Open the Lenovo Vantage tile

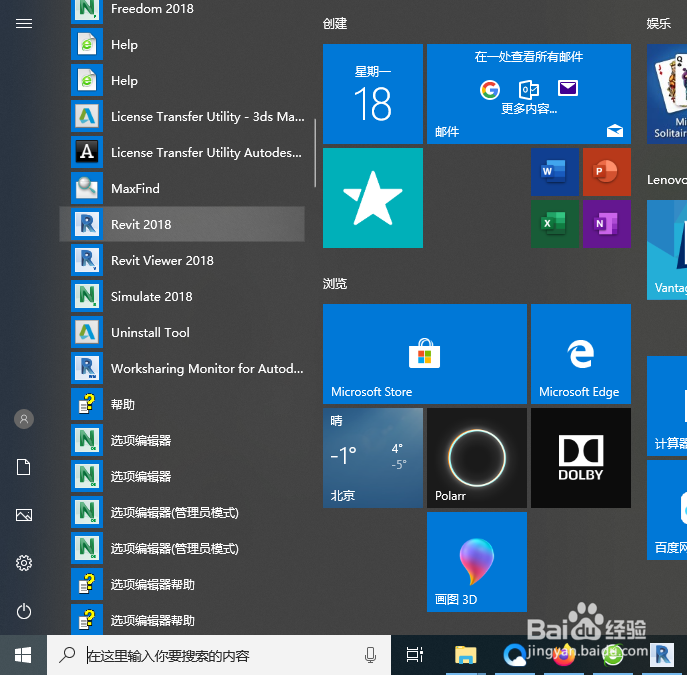(667, 250)
